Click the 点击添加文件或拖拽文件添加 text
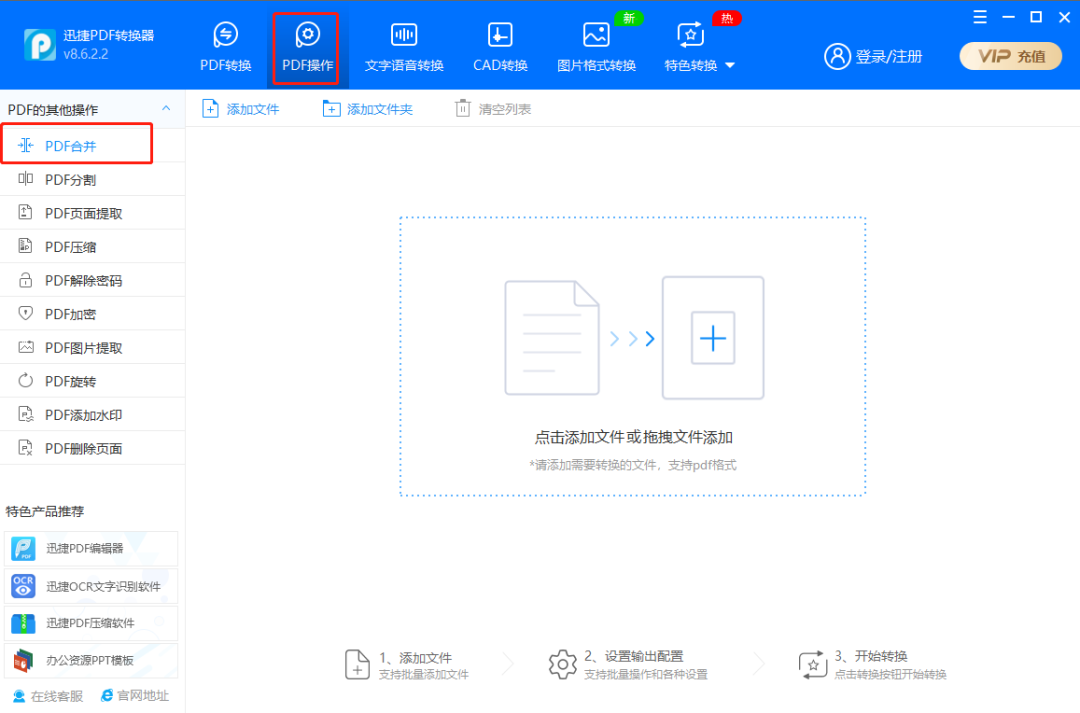The image size is (1080, 713). [633, 437]
